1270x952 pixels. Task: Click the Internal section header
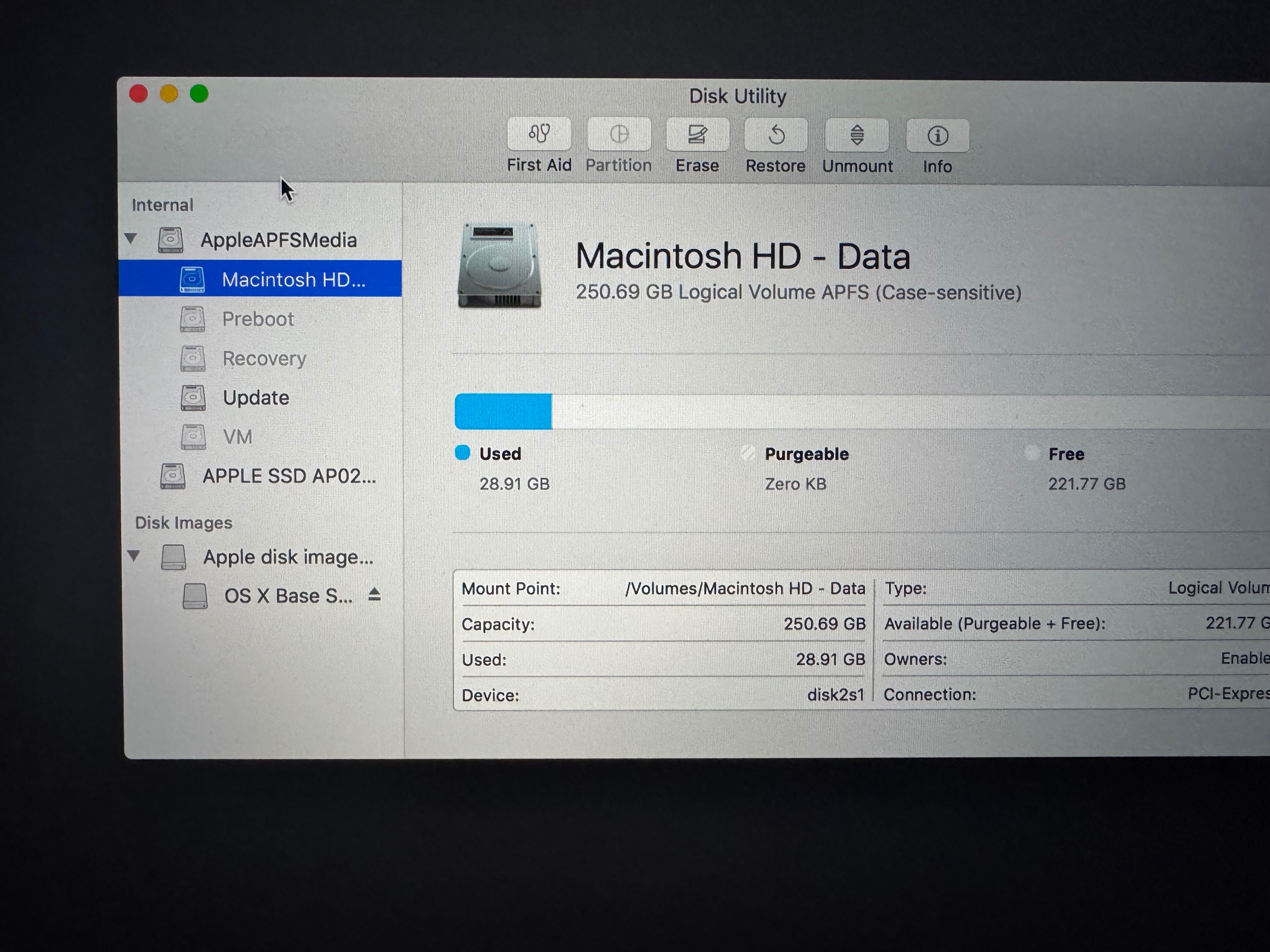coord(163,206)
